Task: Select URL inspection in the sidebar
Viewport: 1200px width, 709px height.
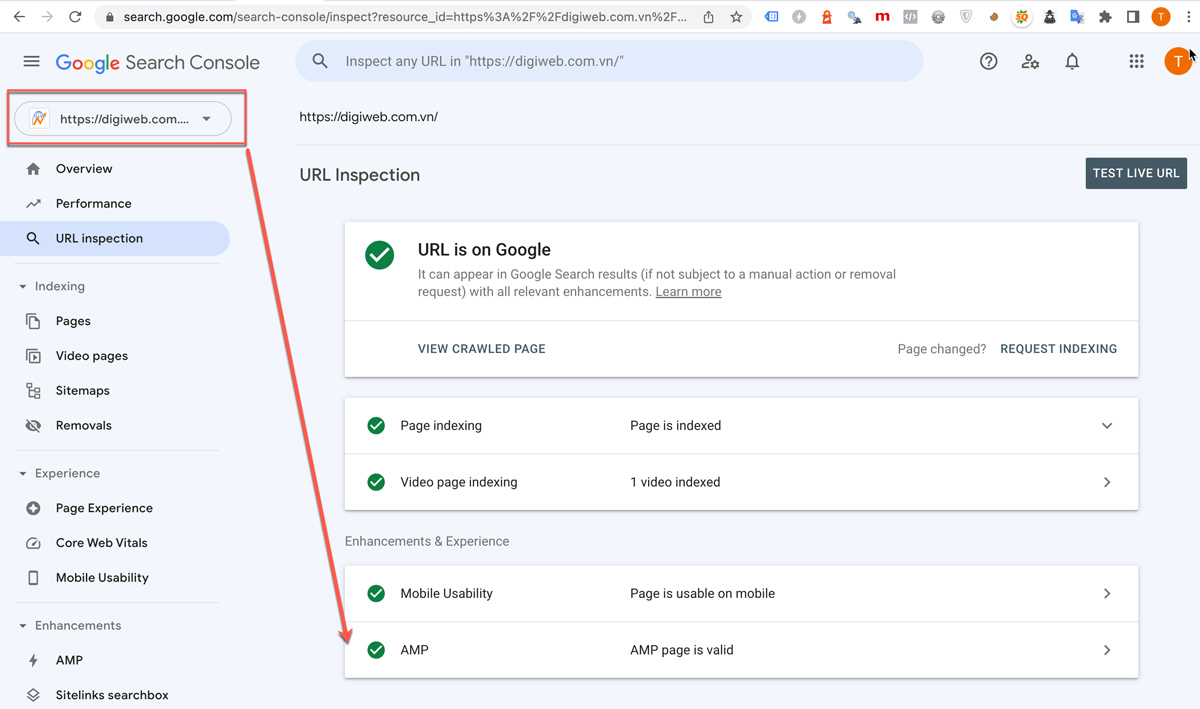Action: click(115, 238)
